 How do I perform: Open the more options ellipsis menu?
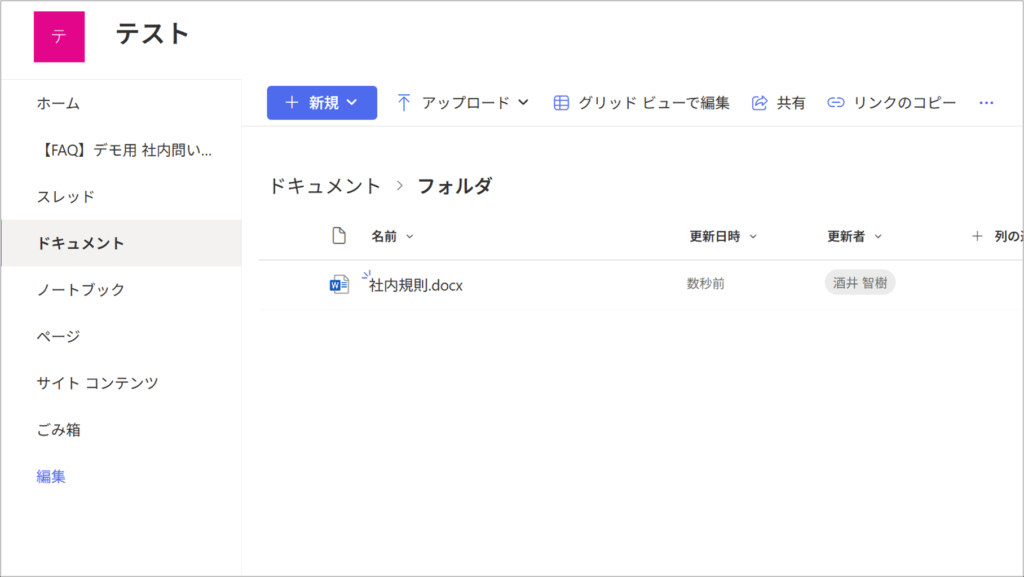point(986,102)
